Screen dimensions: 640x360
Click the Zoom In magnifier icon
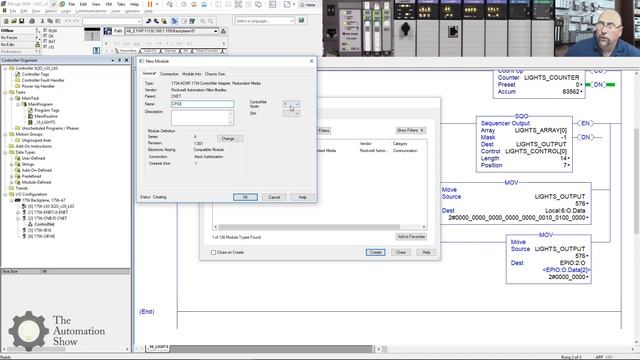coord(203,21)
